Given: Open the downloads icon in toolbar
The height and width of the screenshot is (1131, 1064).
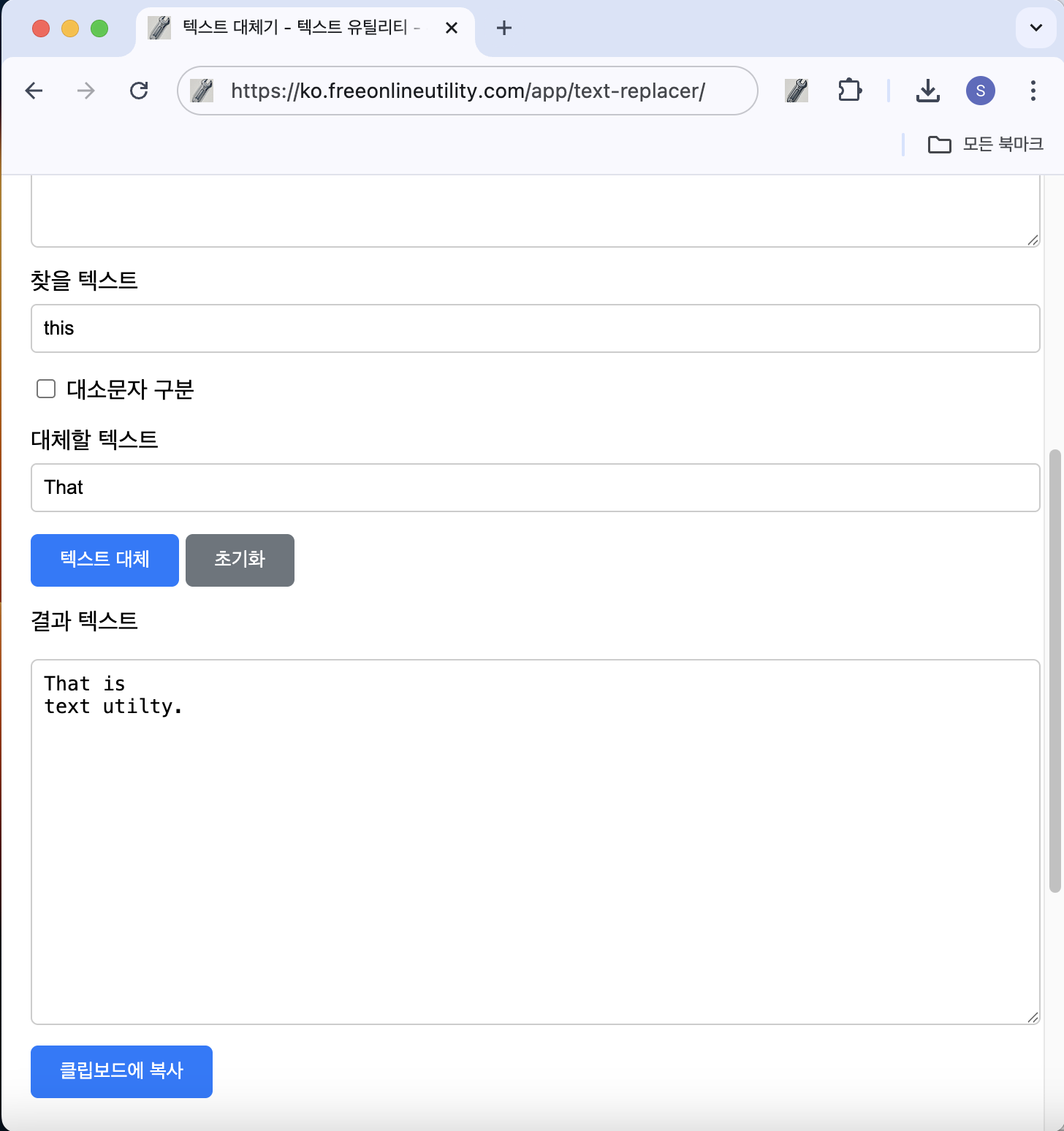Looking at the screenshot, I should pyautogui.click(x=927, y=91).
